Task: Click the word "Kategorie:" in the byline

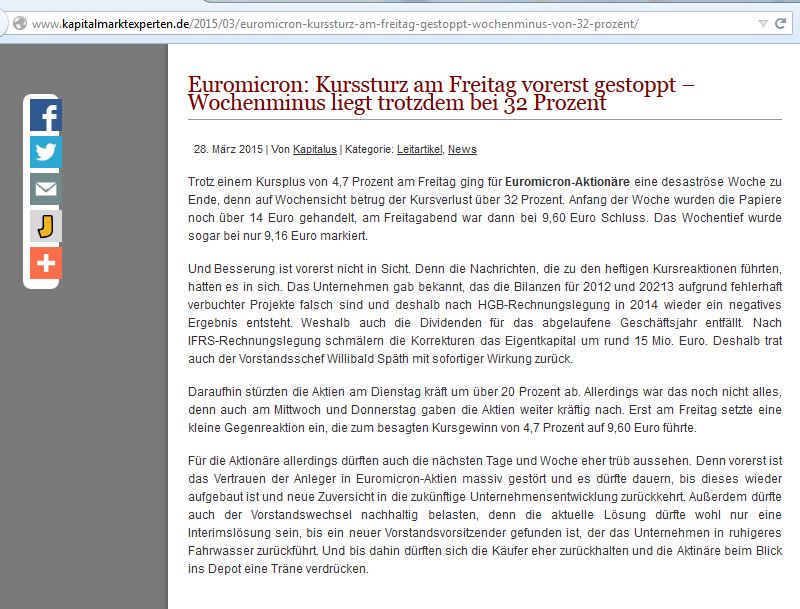Action: (369, 149)
